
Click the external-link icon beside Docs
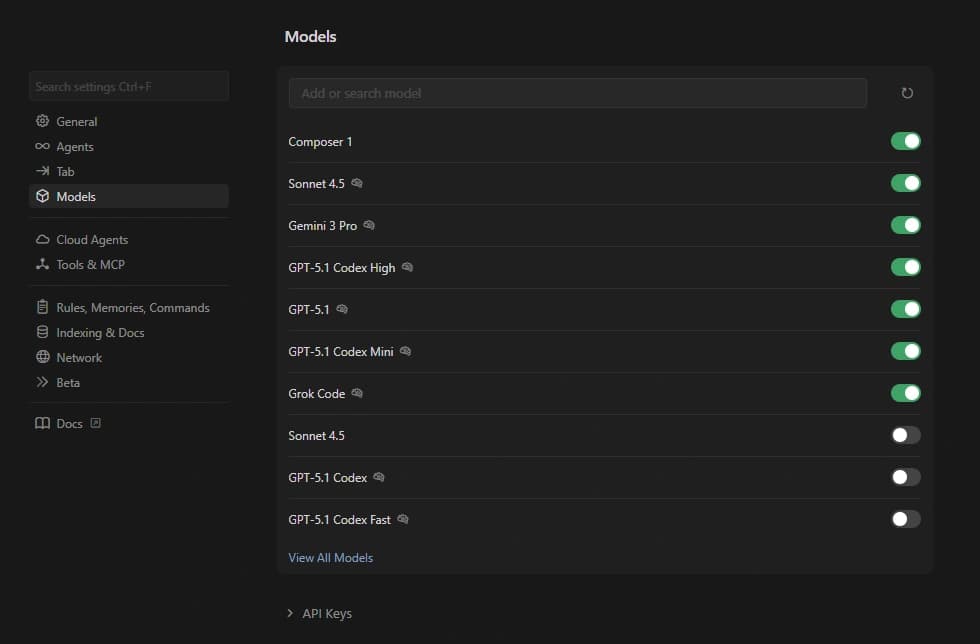pos(95,423)
